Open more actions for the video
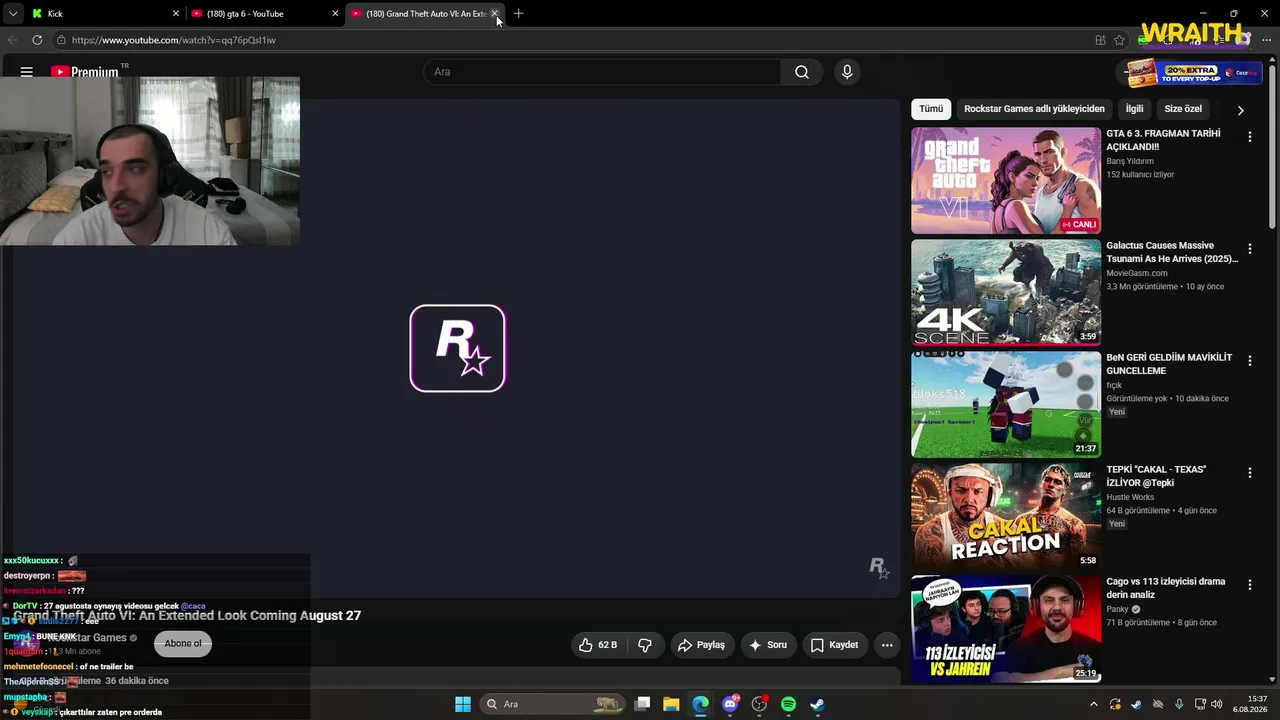Viewport: 1280px width, 720px height. 887,645
